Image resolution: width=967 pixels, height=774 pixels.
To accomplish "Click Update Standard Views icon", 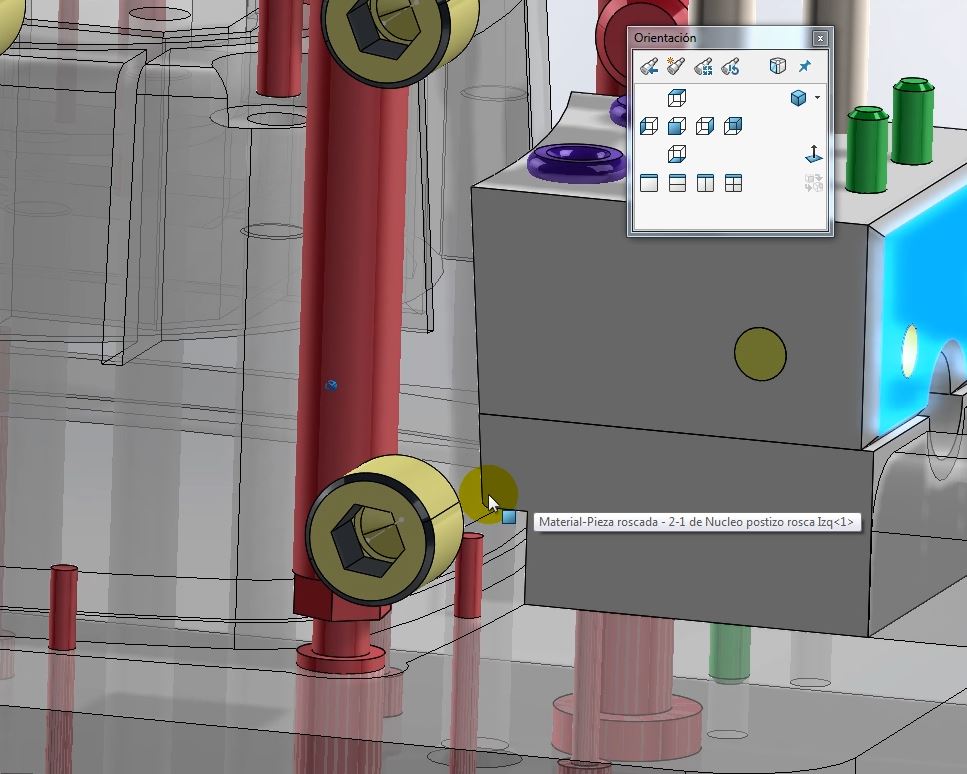I will 703,67.
